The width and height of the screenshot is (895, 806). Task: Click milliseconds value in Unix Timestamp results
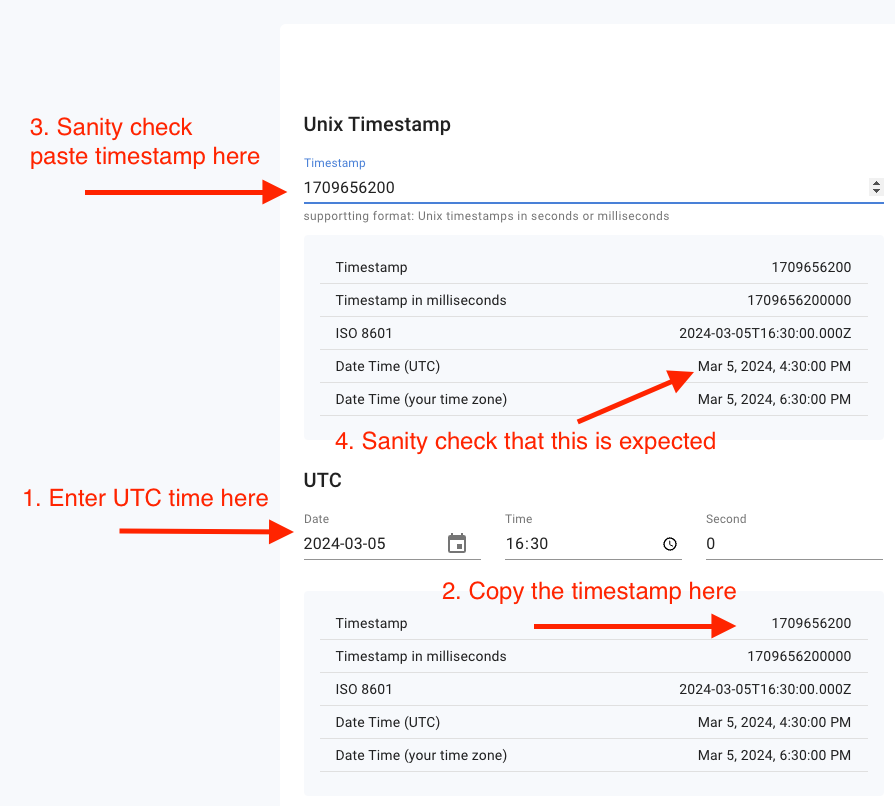click(x=799, y=300)
